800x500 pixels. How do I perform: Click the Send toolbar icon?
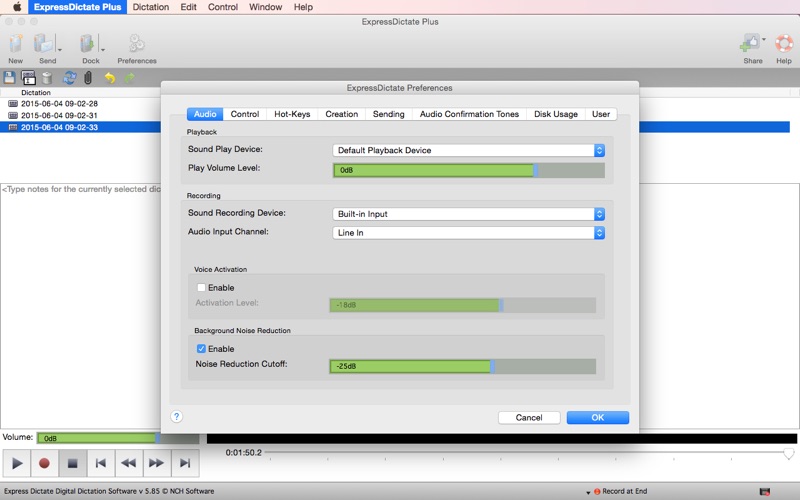45,44
